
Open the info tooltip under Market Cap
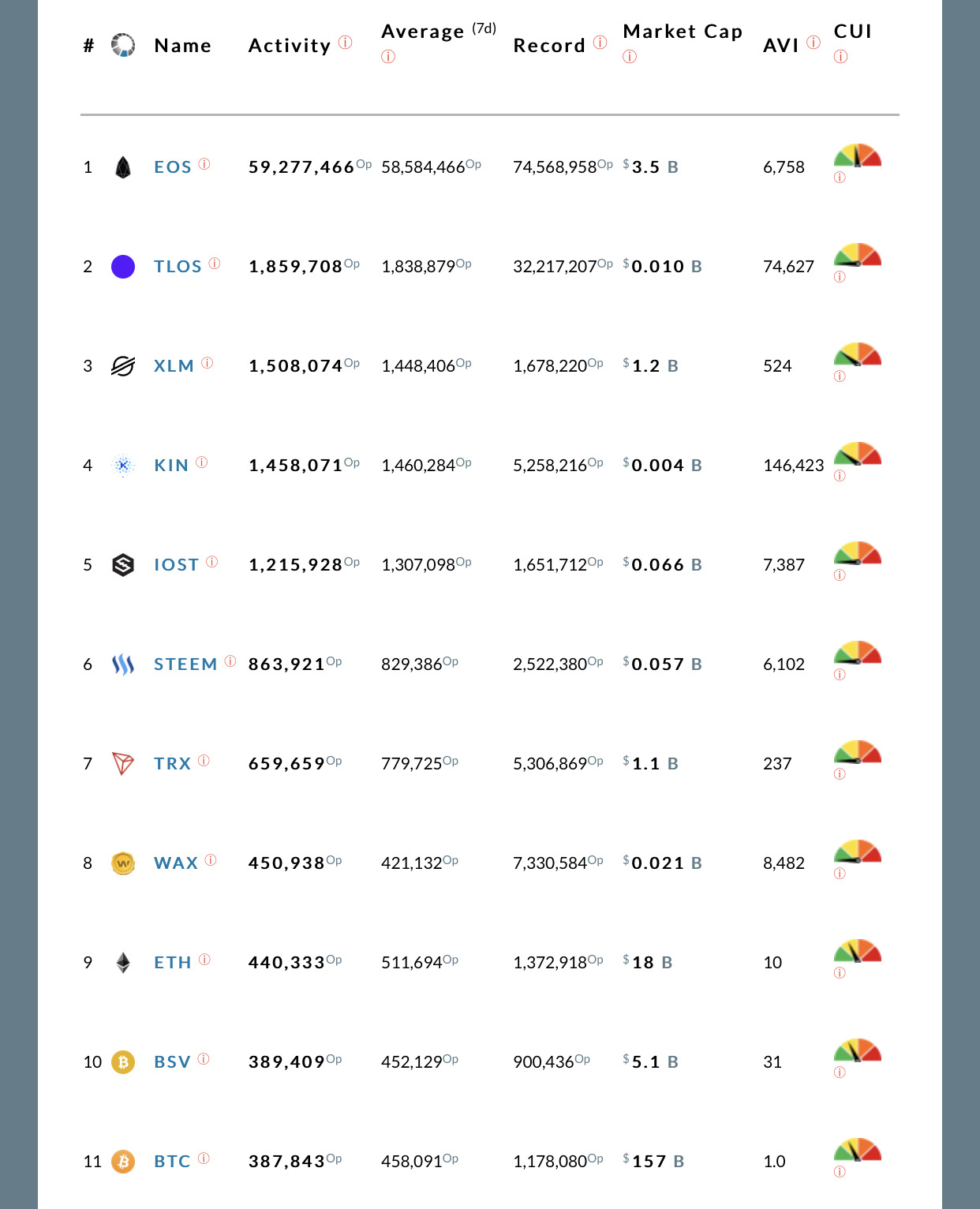pyautogui.click(x=630, y=57)
